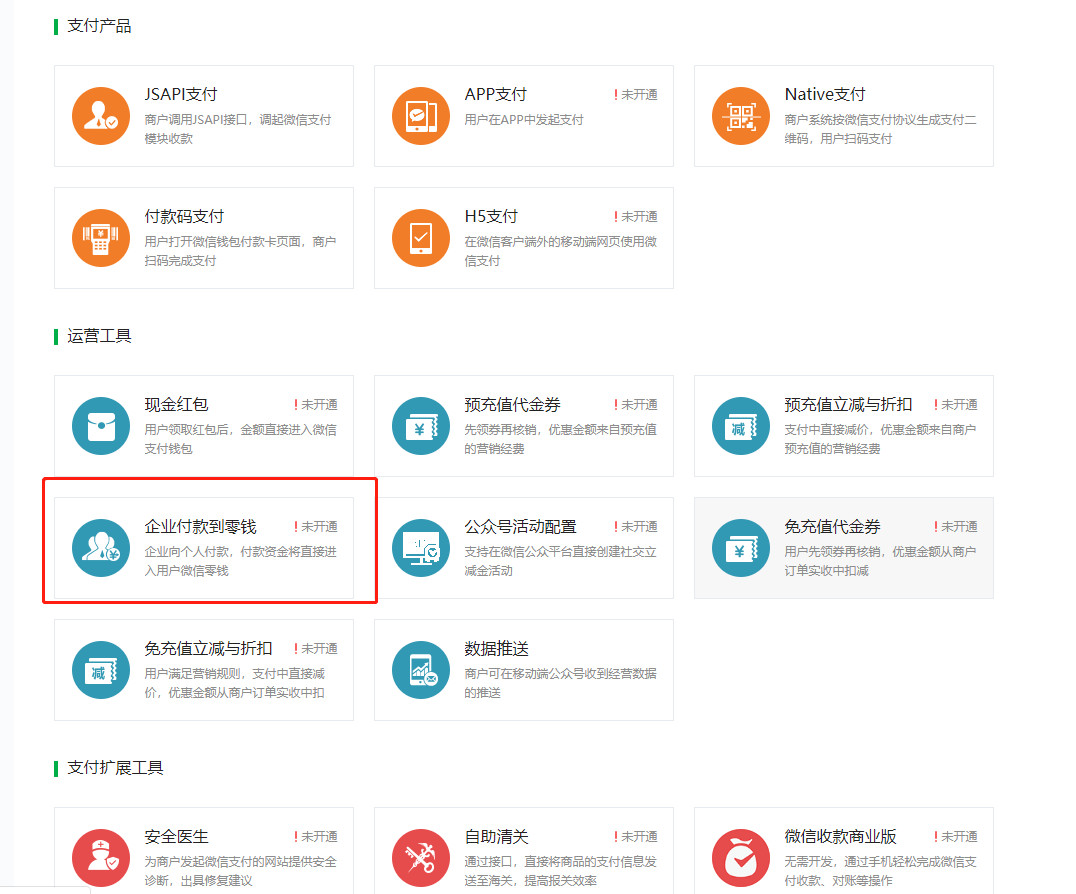Open the APP支付 product title

(495, 94)
